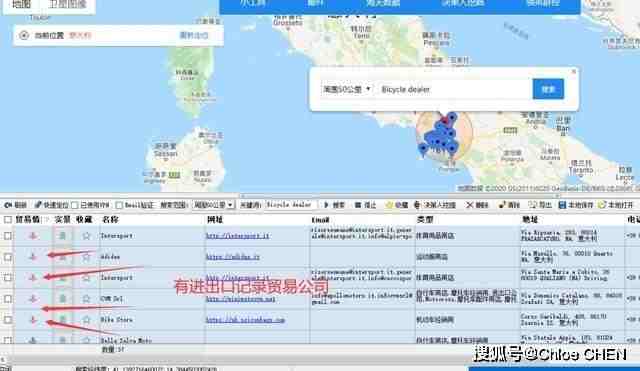The height and width of the screenshot is (371, 640).
Task: Toggle the select-all checkbox in the table header
Action: pos(7,220)
